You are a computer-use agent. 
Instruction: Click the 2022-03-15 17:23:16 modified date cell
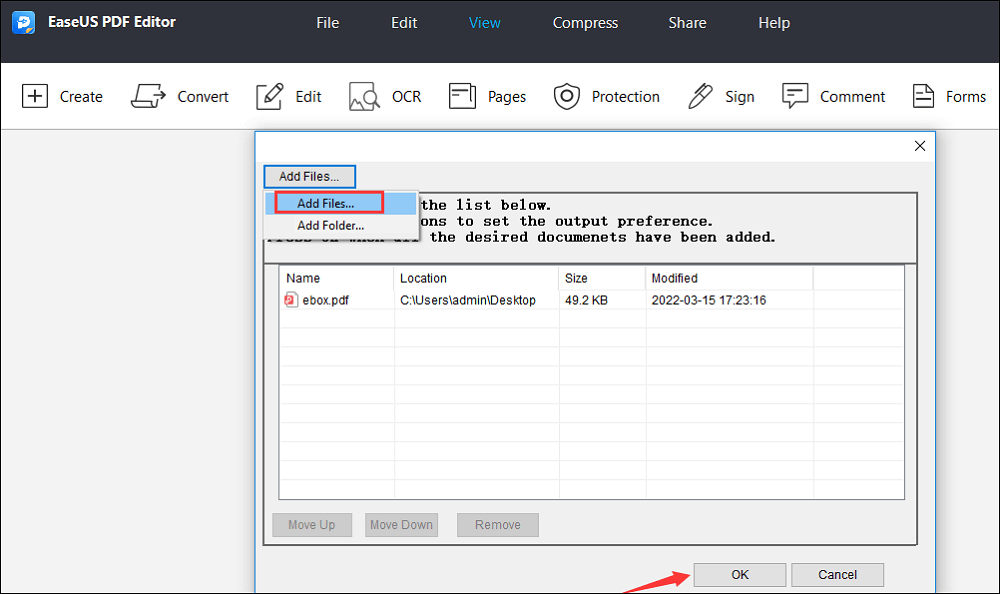click(x=709, y=300)
